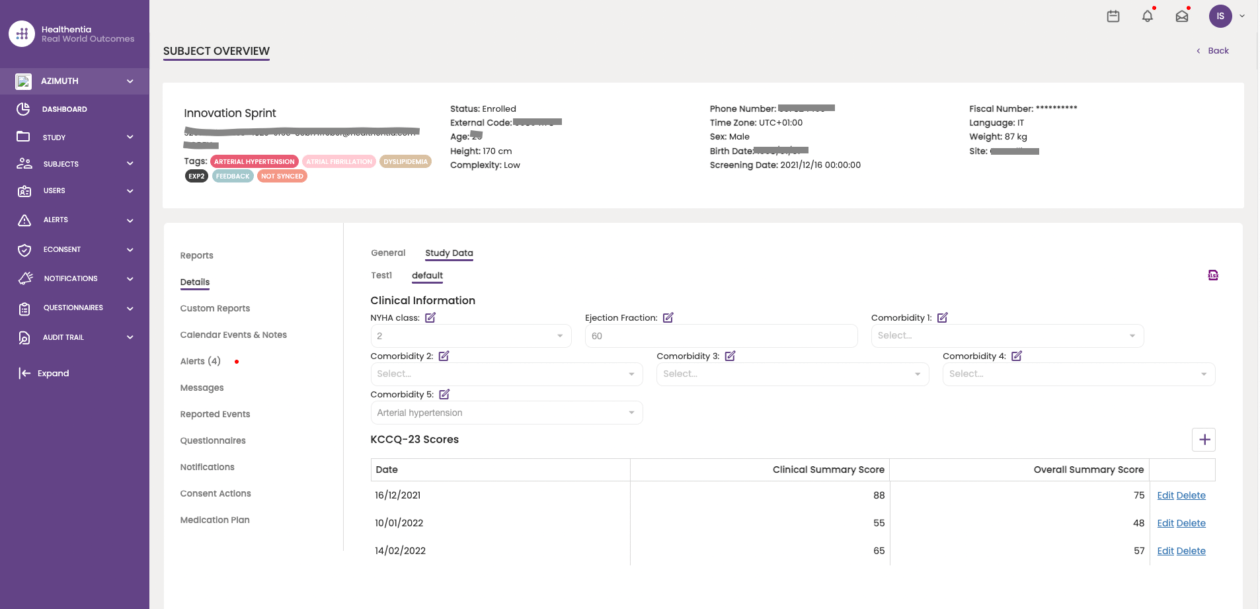Open the Comorbidity 3 dropdown
The image size is (1260, 609).
click(792, 374)
